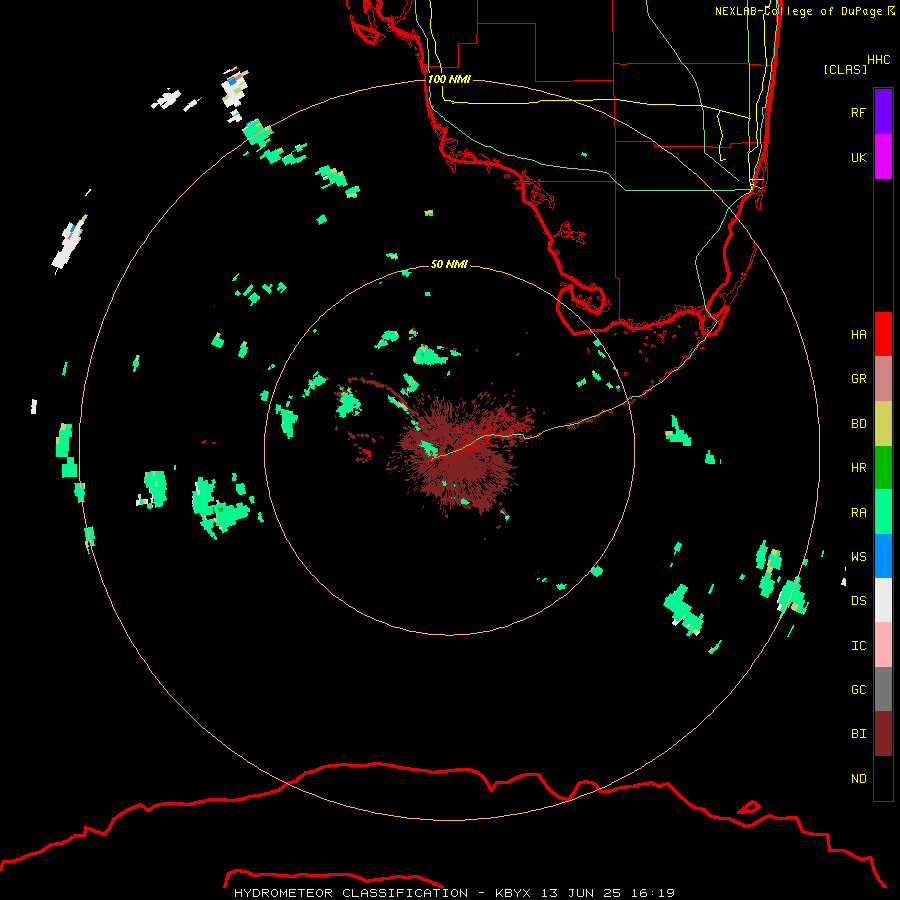Click the '100 NMI' range ring label
900x900 pixels.
click(449, 79)
